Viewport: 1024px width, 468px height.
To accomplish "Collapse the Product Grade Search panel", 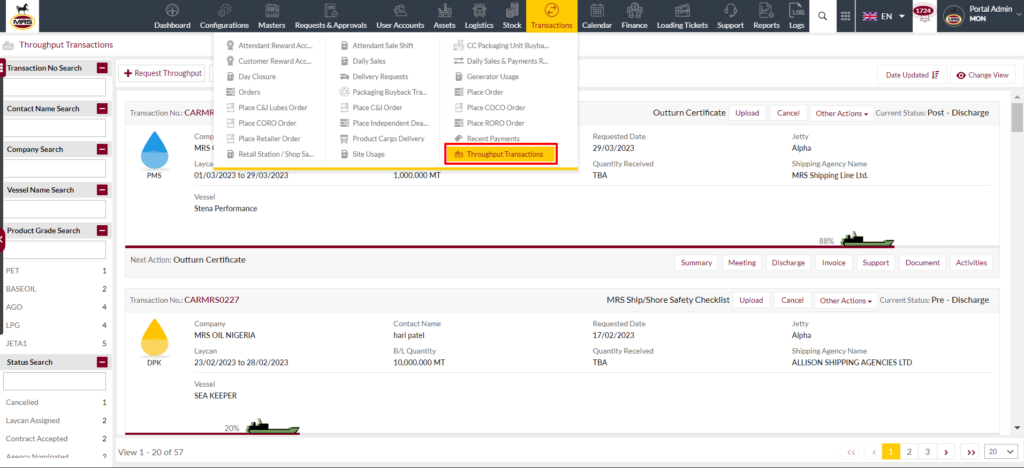I will (102, 230).
